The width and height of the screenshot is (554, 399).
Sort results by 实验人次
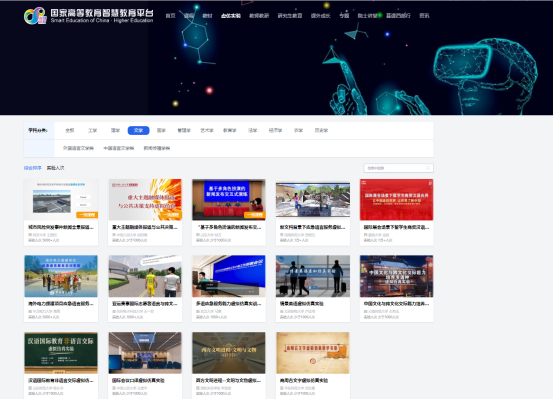point(55,168)
